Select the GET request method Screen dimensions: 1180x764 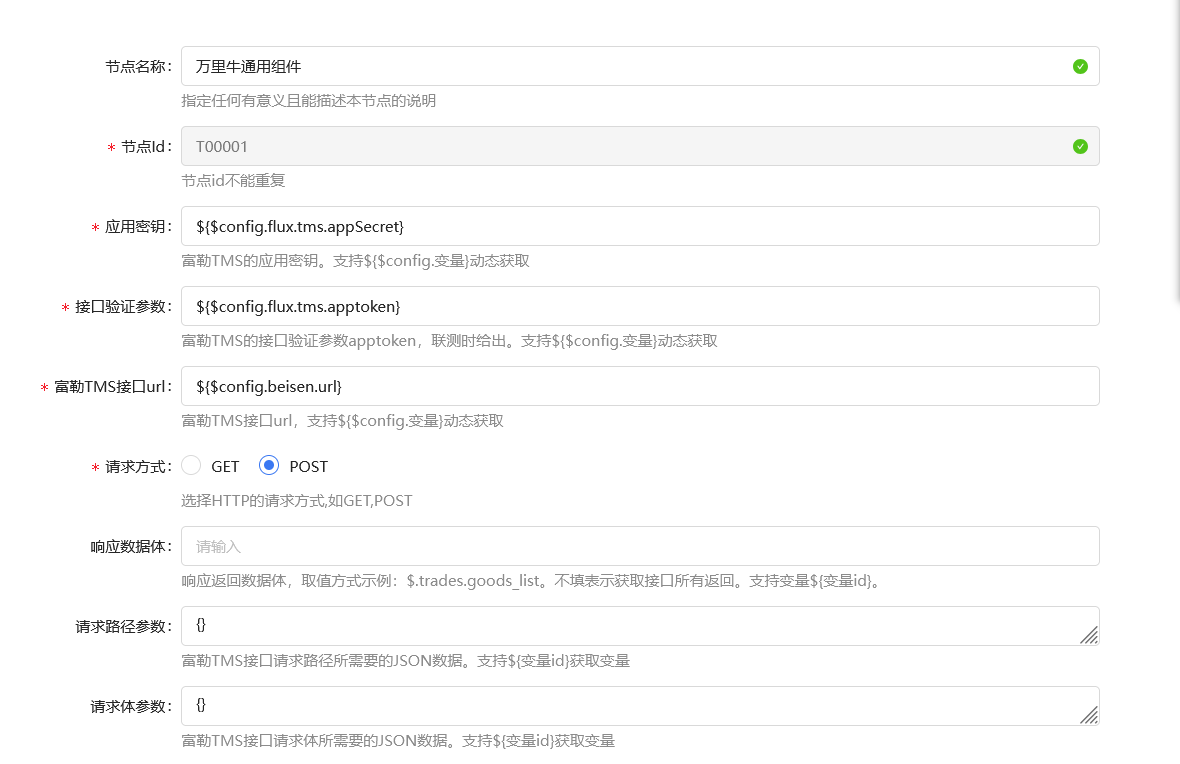click(191, 465)
